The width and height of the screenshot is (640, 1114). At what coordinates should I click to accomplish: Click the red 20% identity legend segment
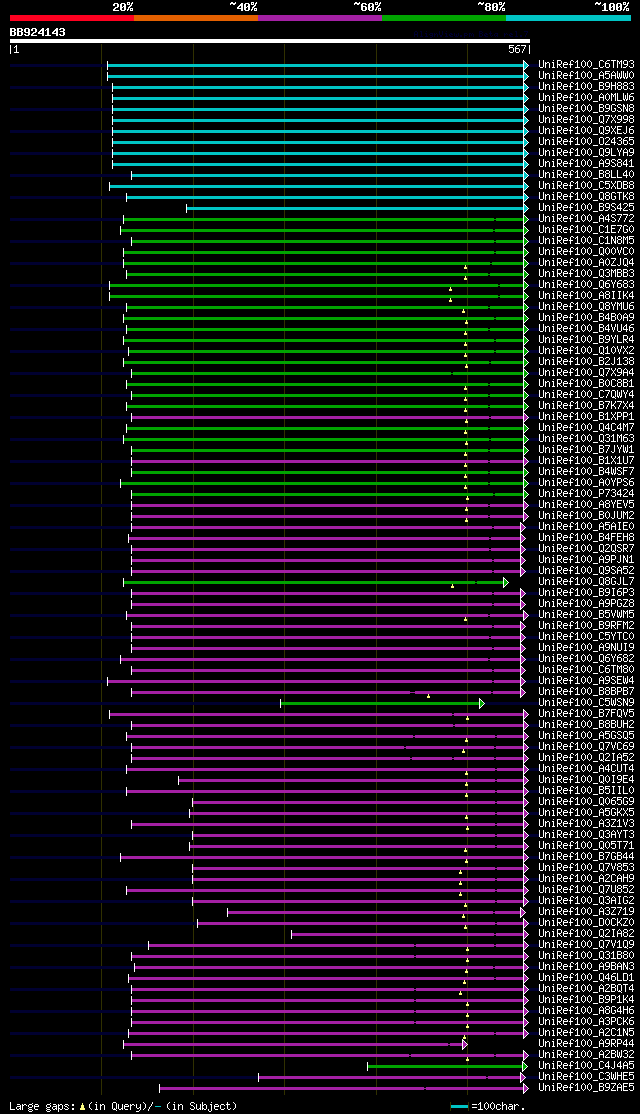coord(72,18)
